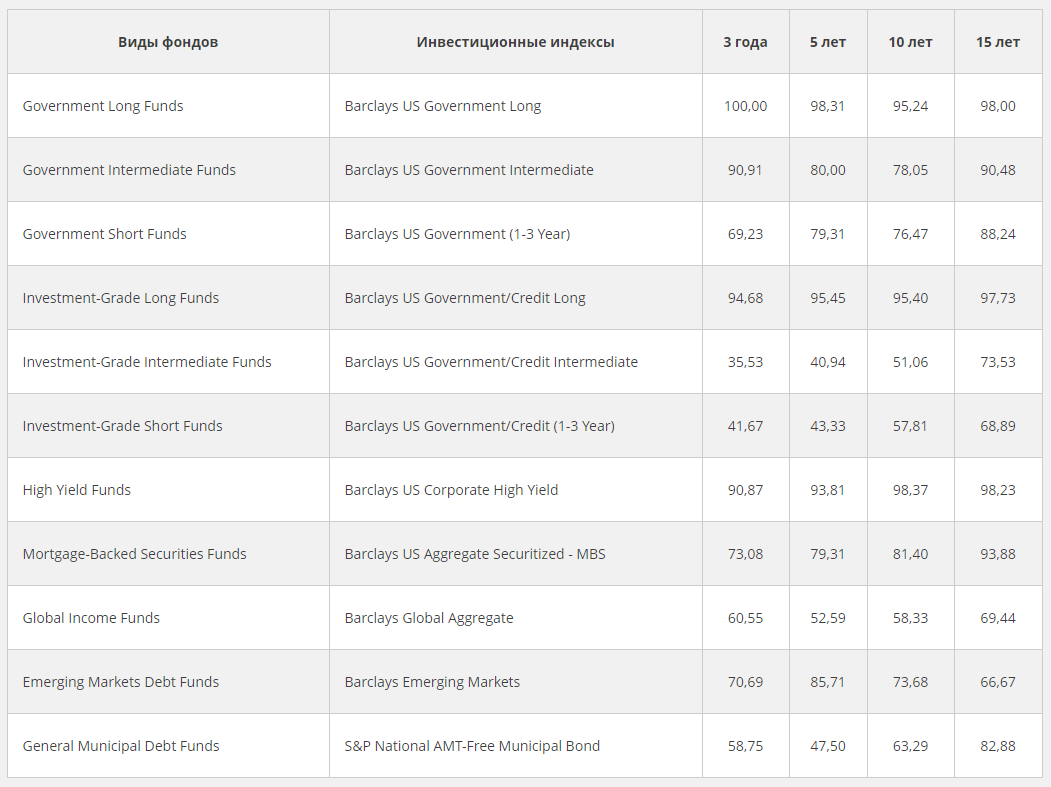Click Investment-Grade Short Funds row label
1051x787 pixels.
[123, 426]
